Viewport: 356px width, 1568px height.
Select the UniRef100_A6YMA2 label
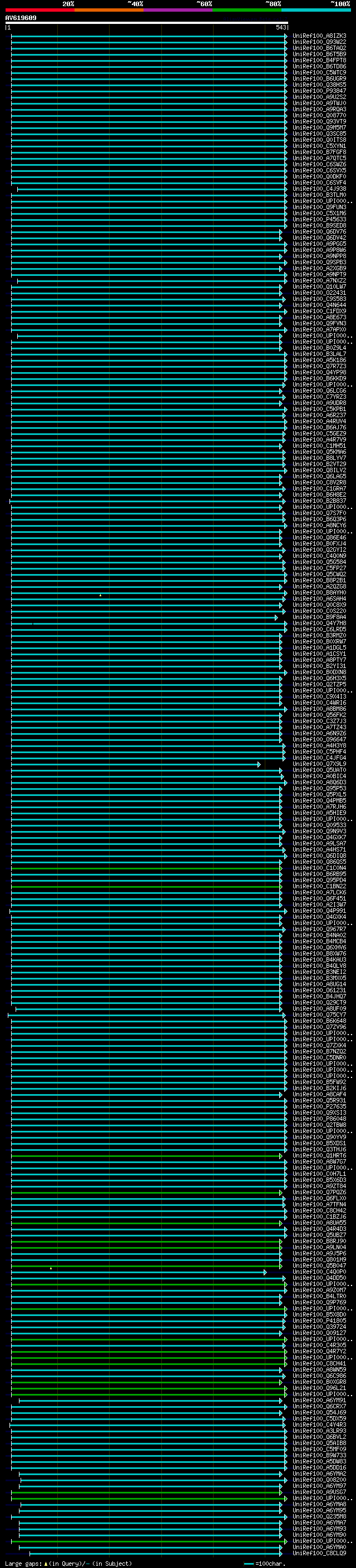coord(319,1473)
